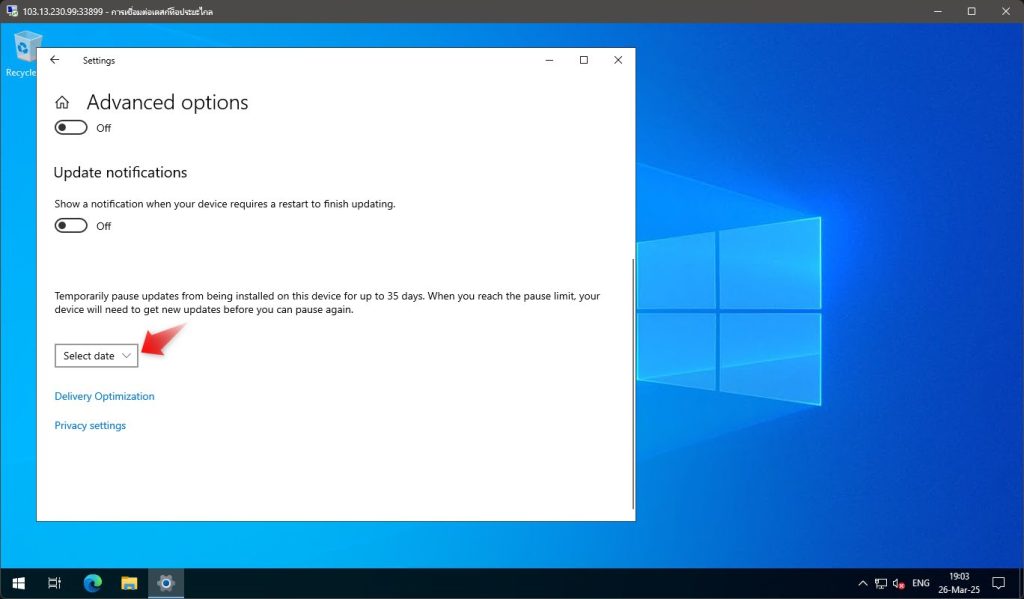Click the Home icon beside Advanced options
The image size is (1024, 599).
[x=61, y=102]
